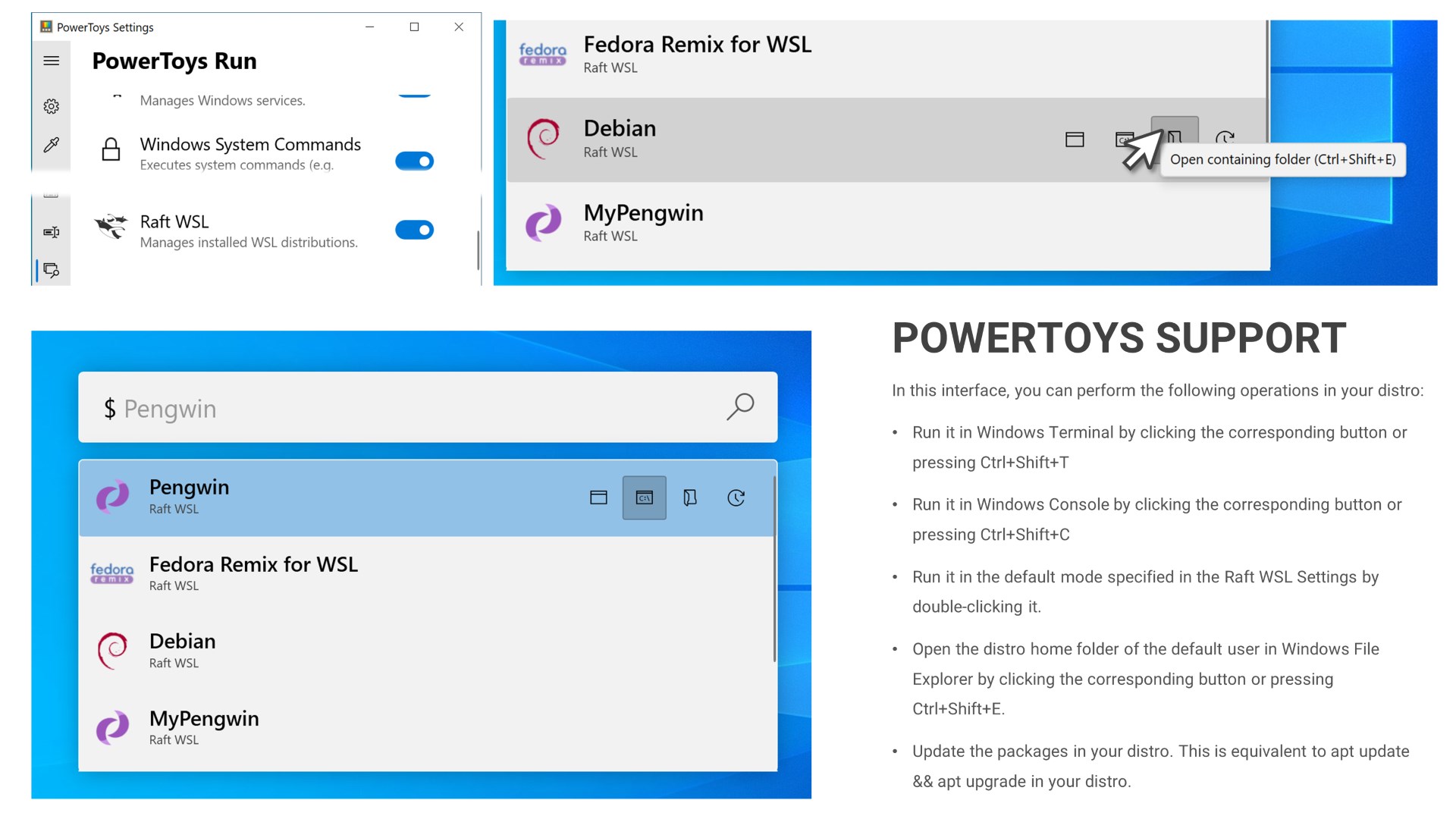Maximize the PowerToys Settings window
1456x819 pixels.
pos(414,27)
